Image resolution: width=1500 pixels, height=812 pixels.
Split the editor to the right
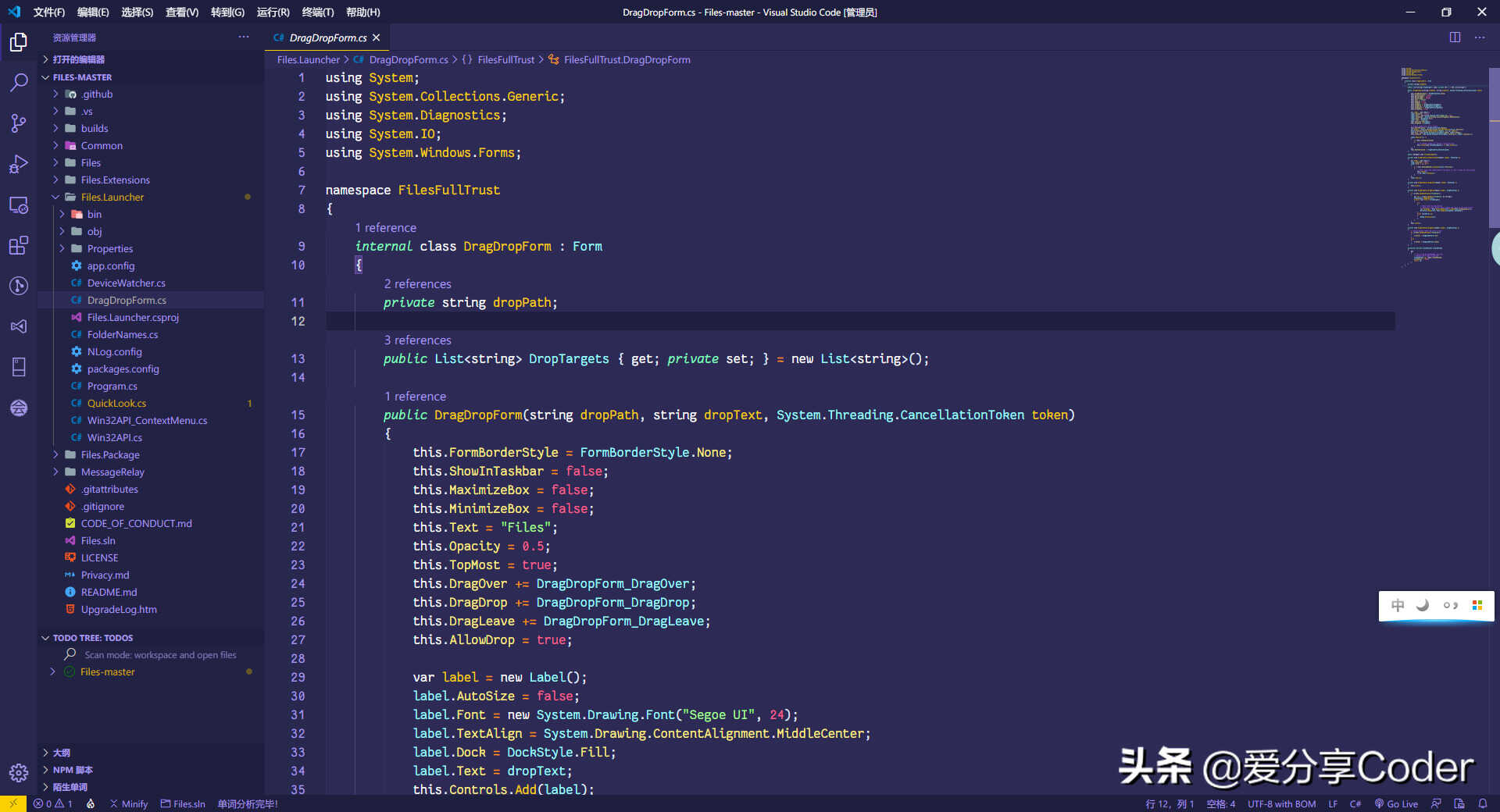[1455, 37]
